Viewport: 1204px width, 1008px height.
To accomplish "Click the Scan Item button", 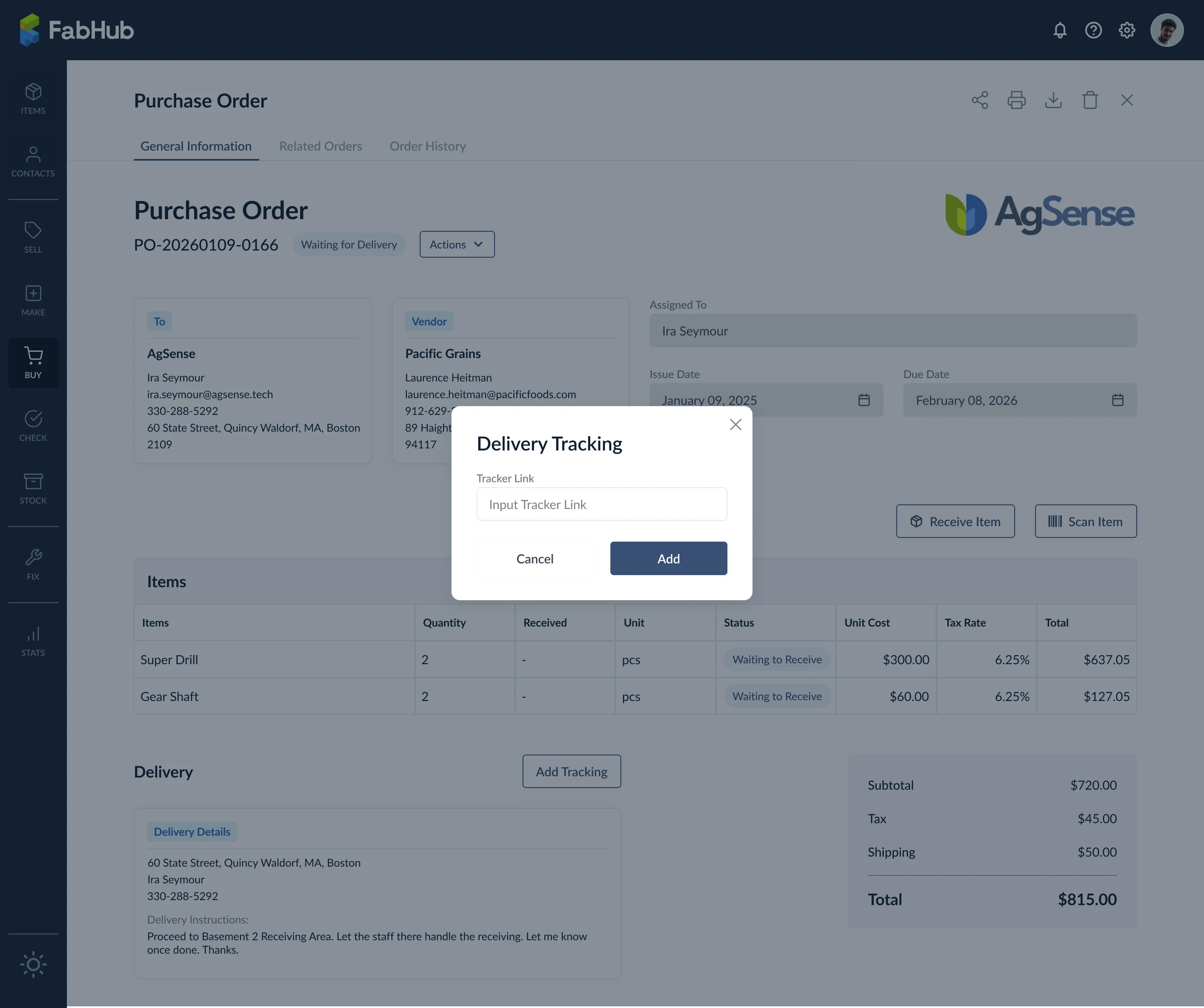I will click(1085, 522).
